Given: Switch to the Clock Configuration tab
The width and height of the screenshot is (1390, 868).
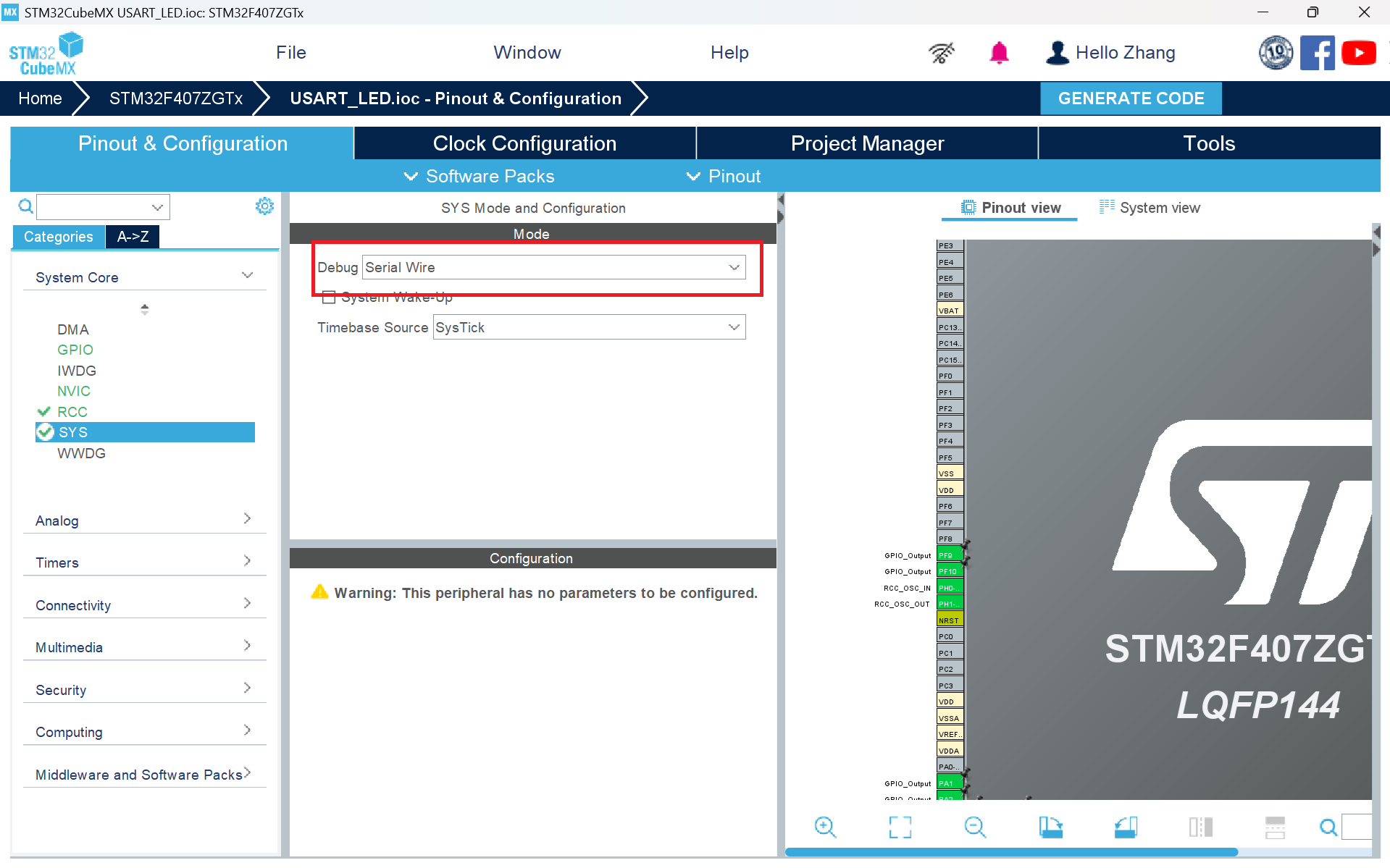Looking at the screenshot, I should coord(525,143).
